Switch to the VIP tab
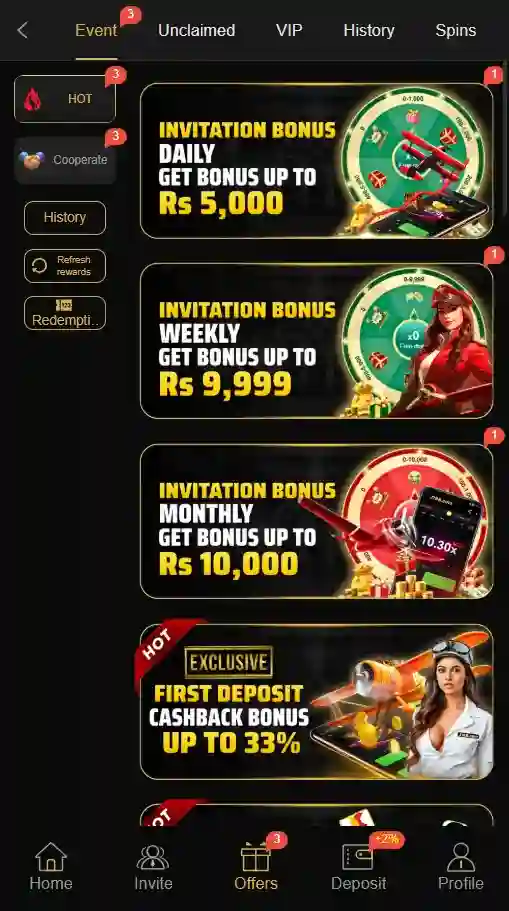 click(289, 30)
